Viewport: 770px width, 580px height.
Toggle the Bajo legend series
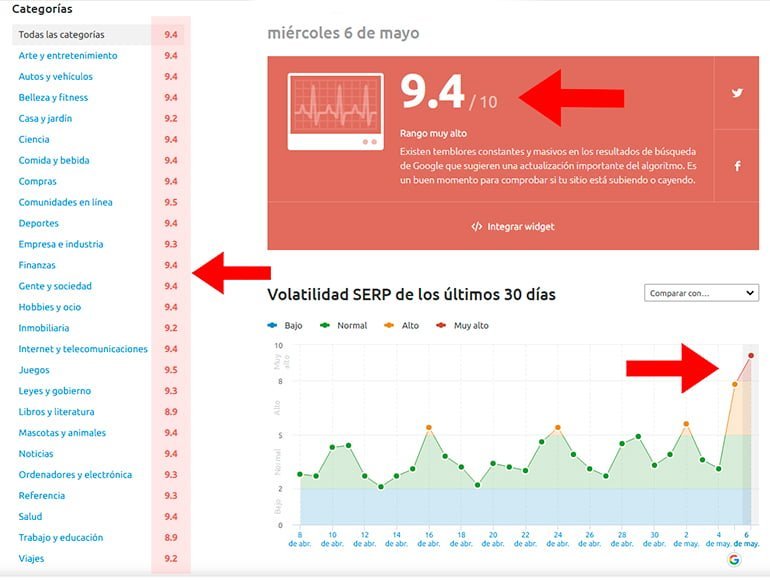(x=285, y=326)
